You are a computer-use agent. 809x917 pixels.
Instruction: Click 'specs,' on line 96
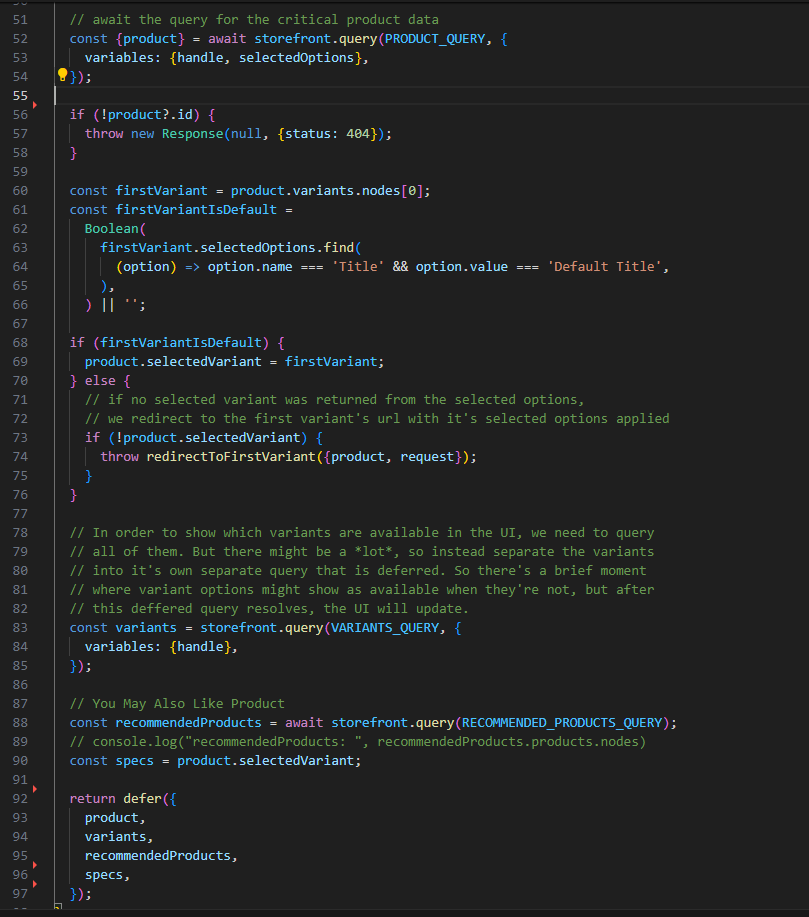coord(107,875)
